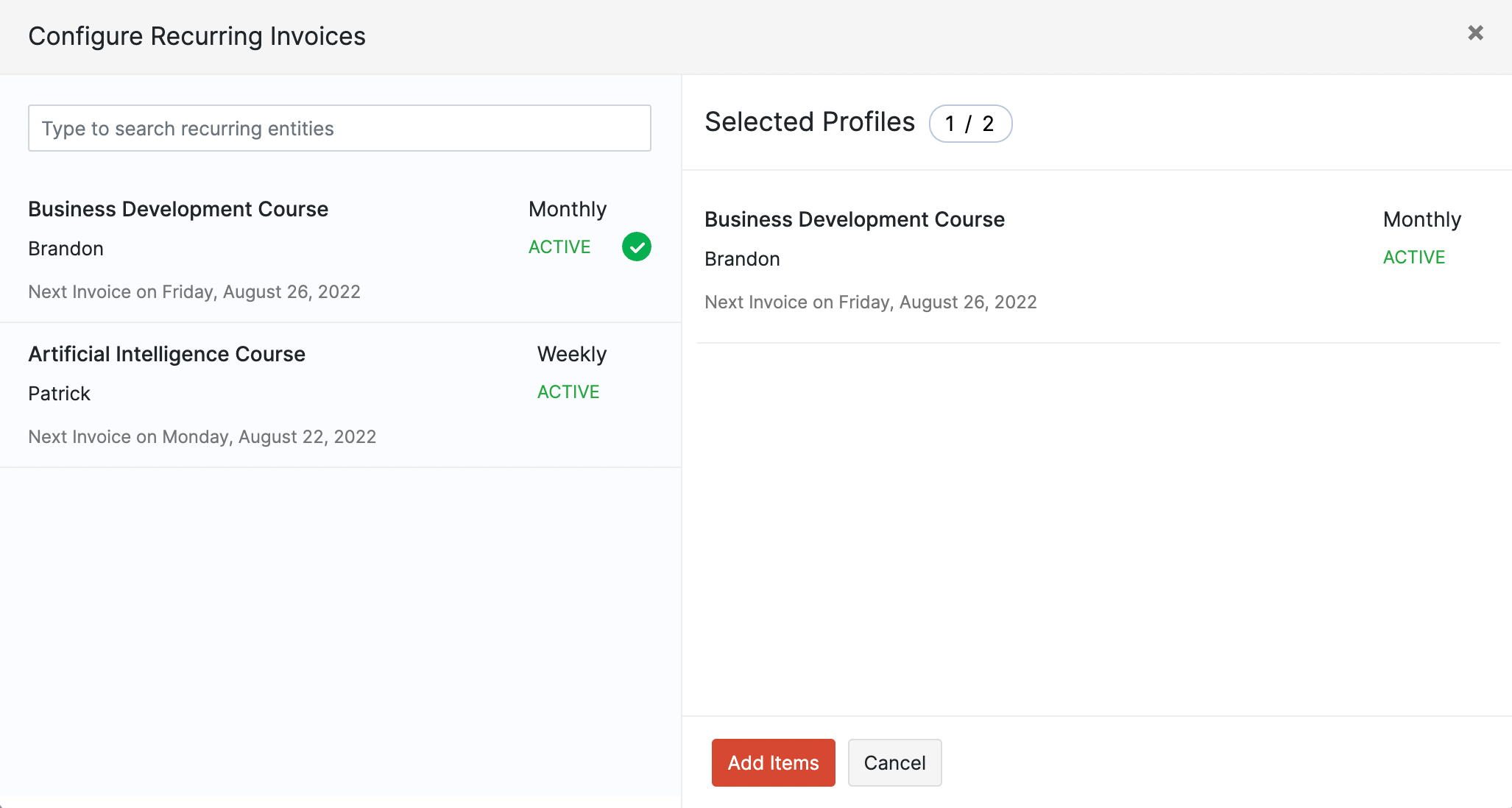Click Business Development Course under Selected Profiles
1512x808 pixels.
(x=854, y=220)
